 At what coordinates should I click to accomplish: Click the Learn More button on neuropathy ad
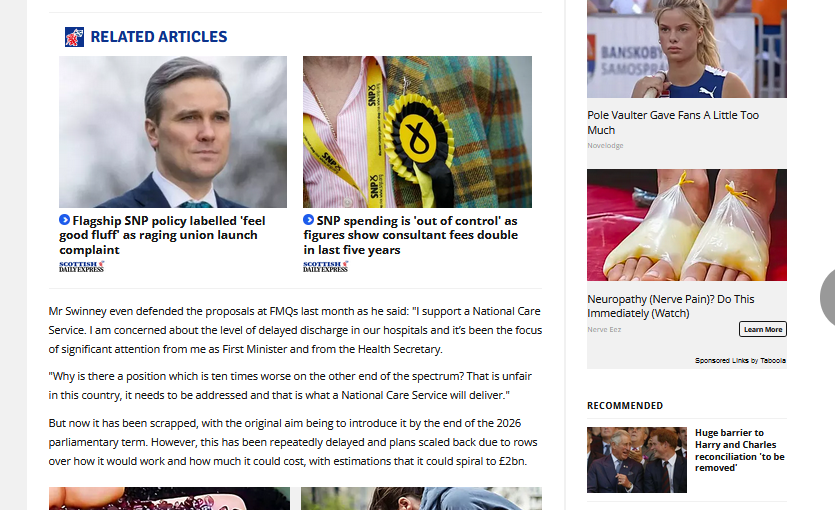click(763, 329)
